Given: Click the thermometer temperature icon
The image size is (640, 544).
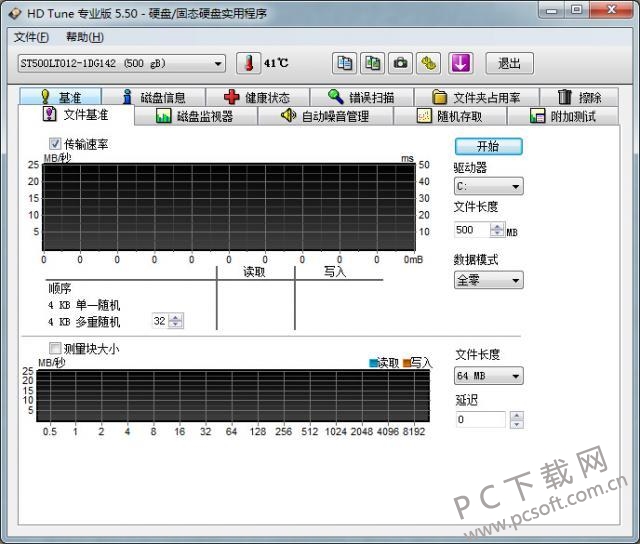Looking at the screenshot, I should point(249,63).
